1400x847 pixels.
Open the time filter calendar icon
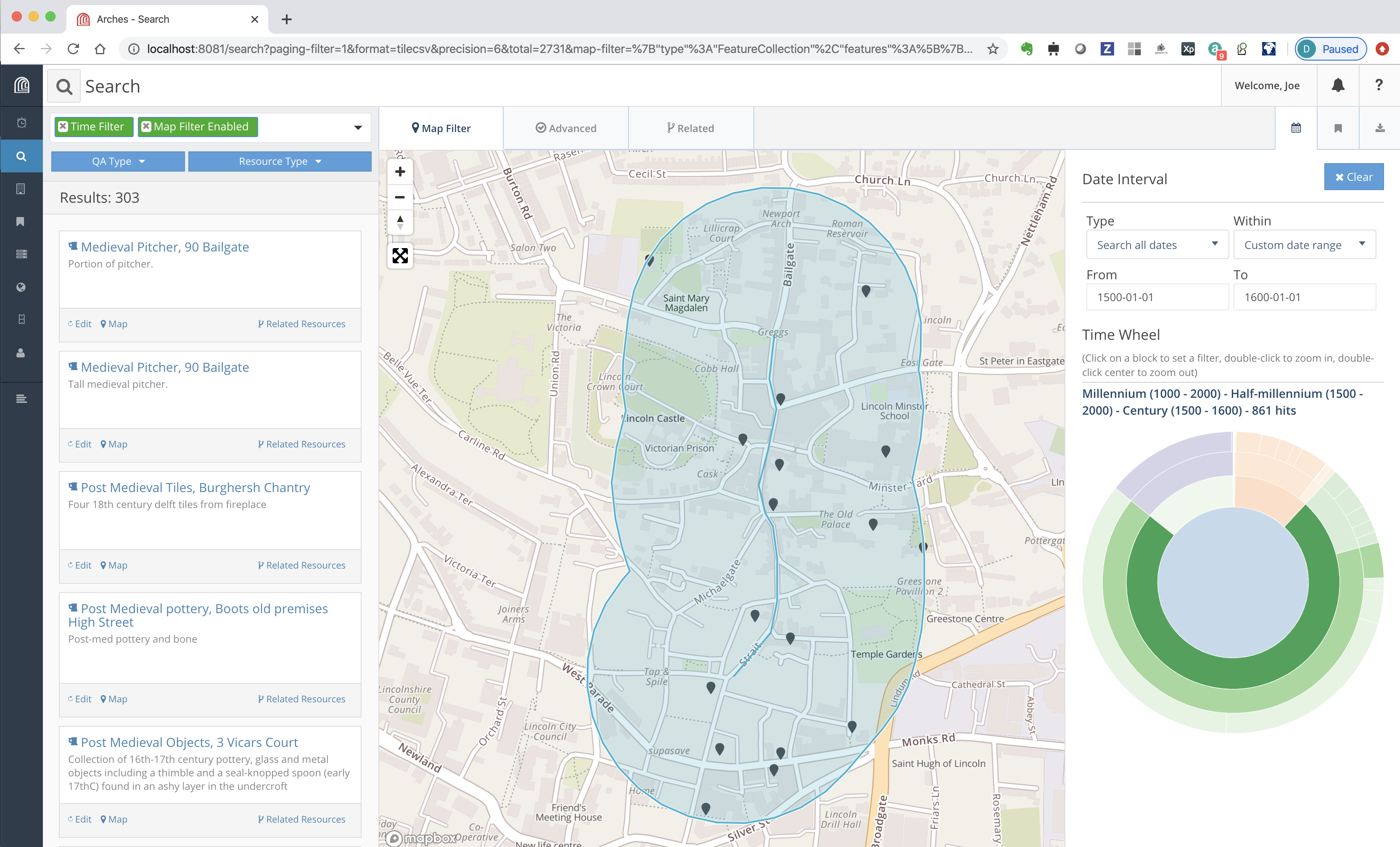(x=1296, y=128)
